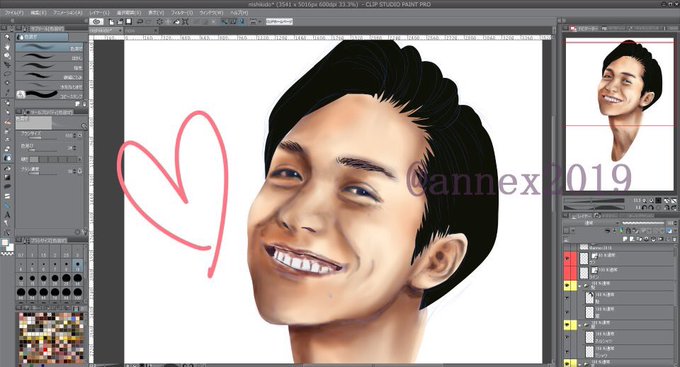Click the Save toolbar icon
680x367 pixels.
tap(128, 21)
